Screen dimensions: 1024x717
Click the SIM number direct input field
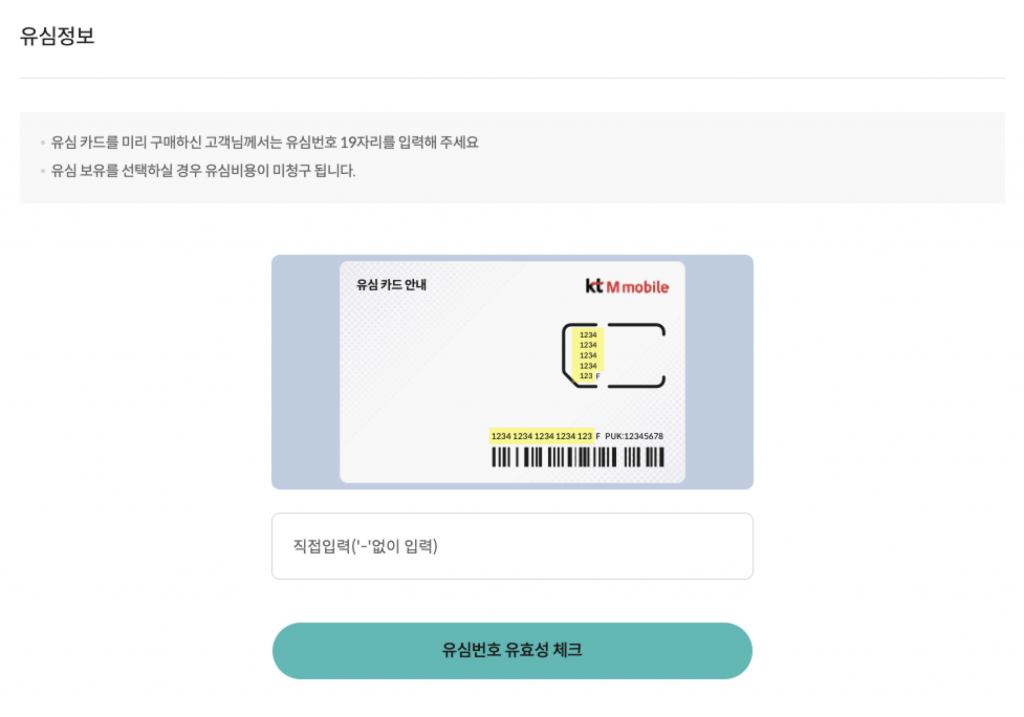[512, 546]
